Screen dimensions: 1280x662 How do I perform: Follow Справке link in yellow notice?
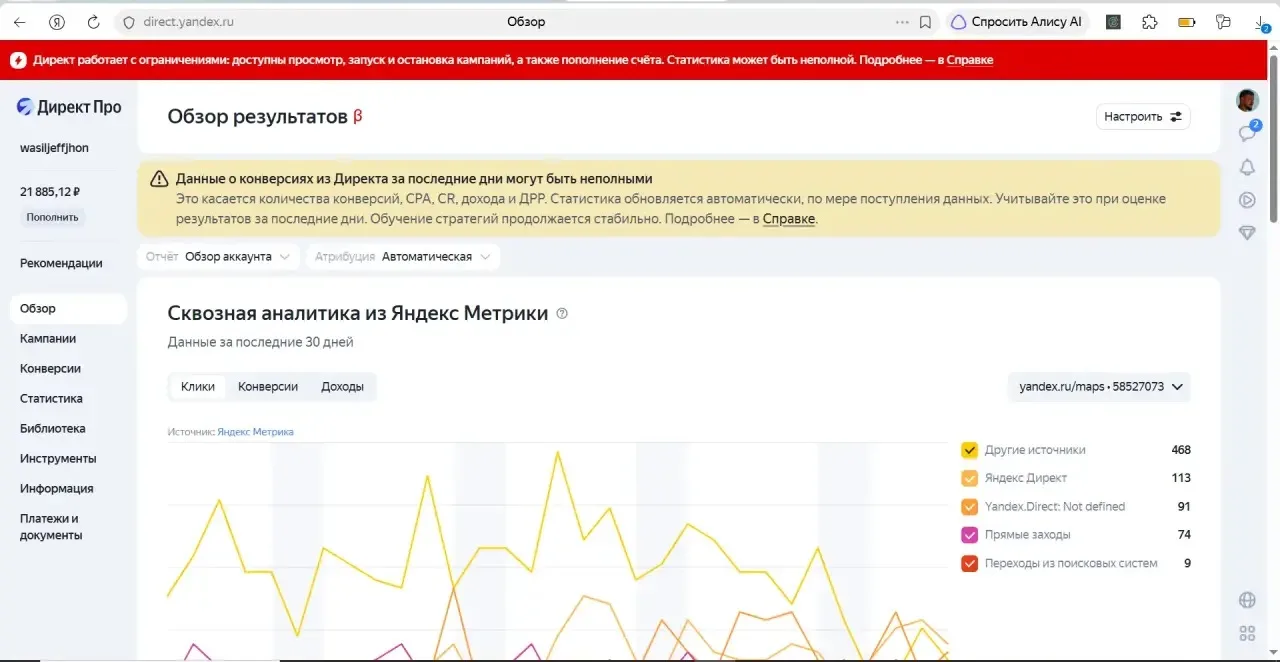pos(789,219)
